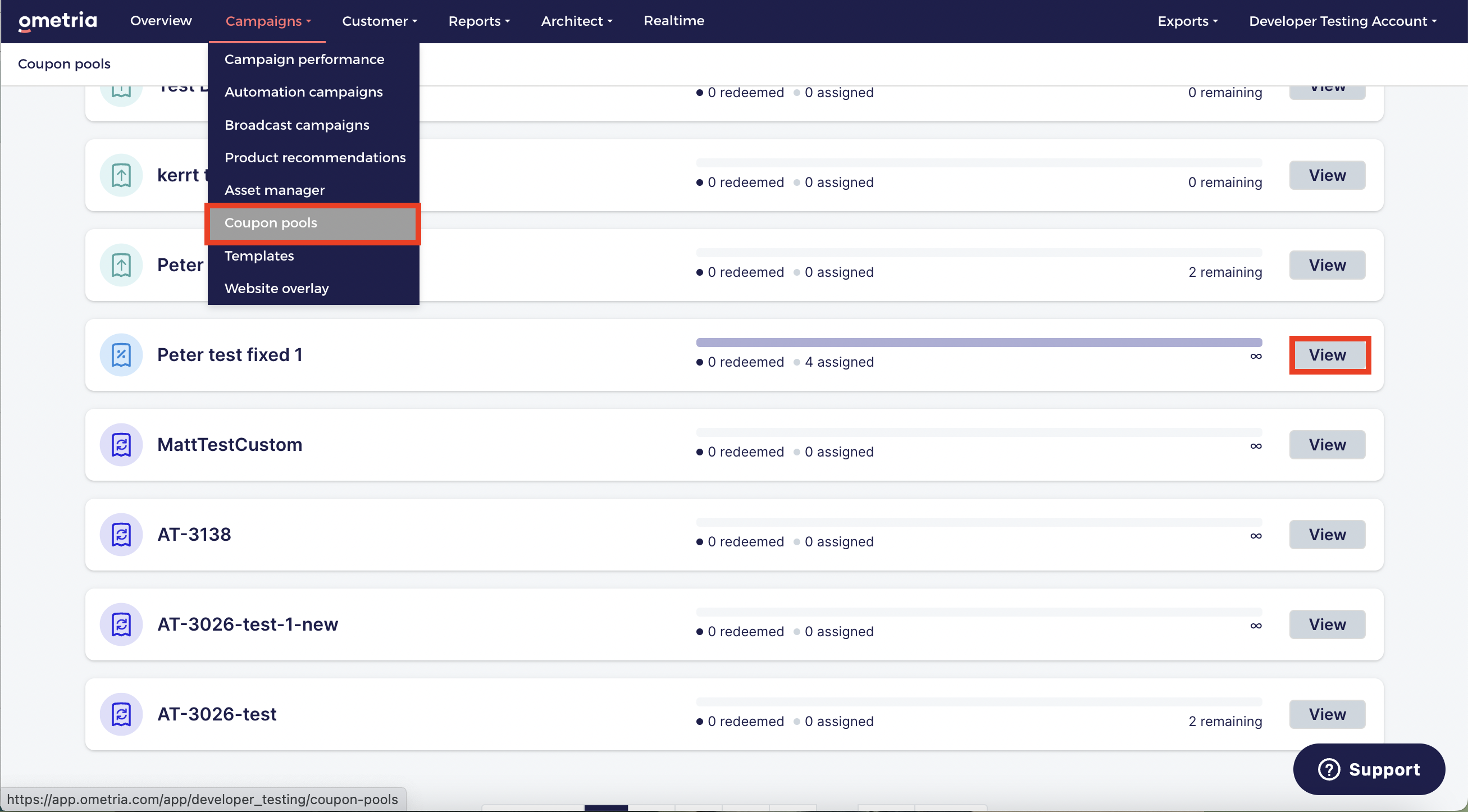The width and height of the screenshot is (1468, 812).
Task: Open Asset manager from the Campaigns menu
Action: 313,190
